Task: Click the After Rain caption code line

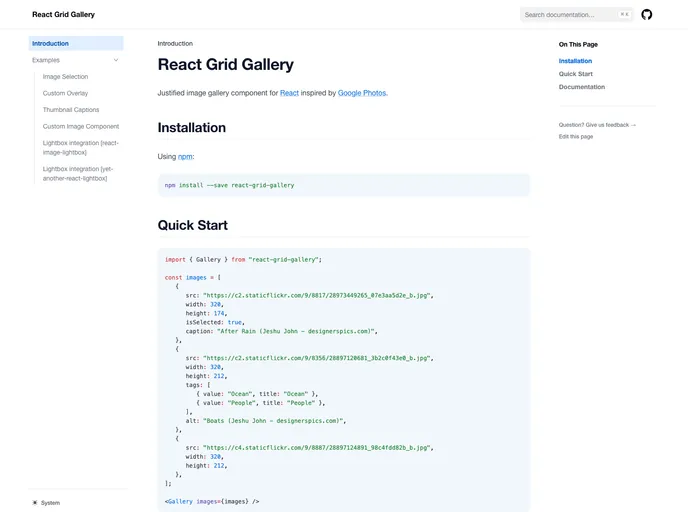Action: coord(281,331)
